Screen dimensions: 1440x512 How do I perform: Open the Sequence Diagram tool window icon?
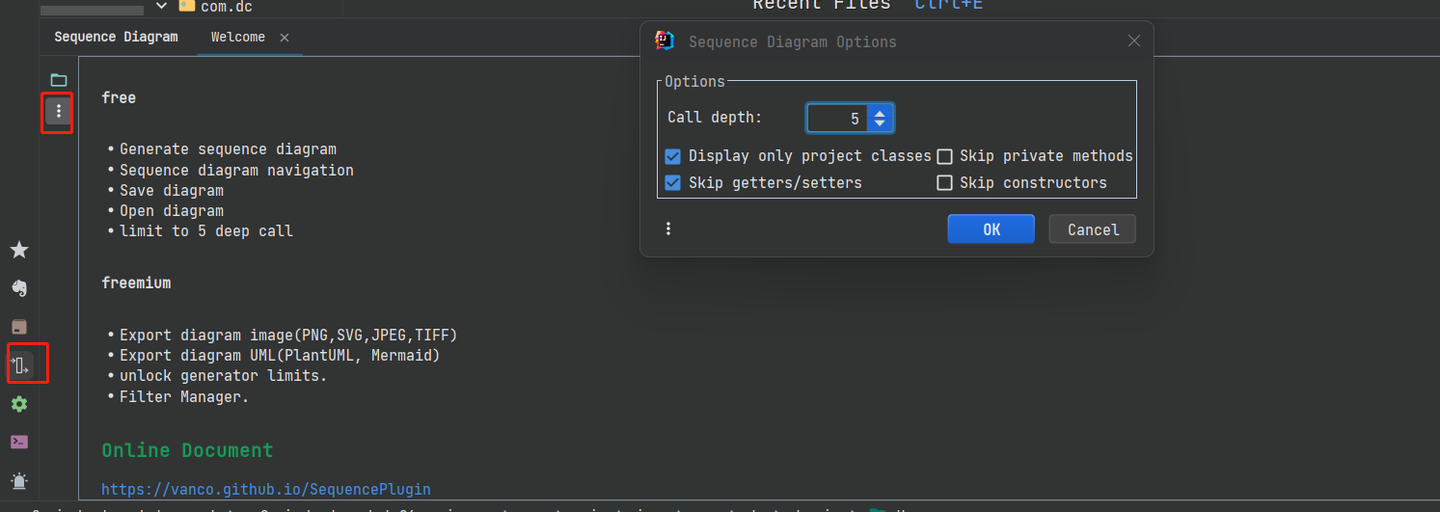point(20,364)
